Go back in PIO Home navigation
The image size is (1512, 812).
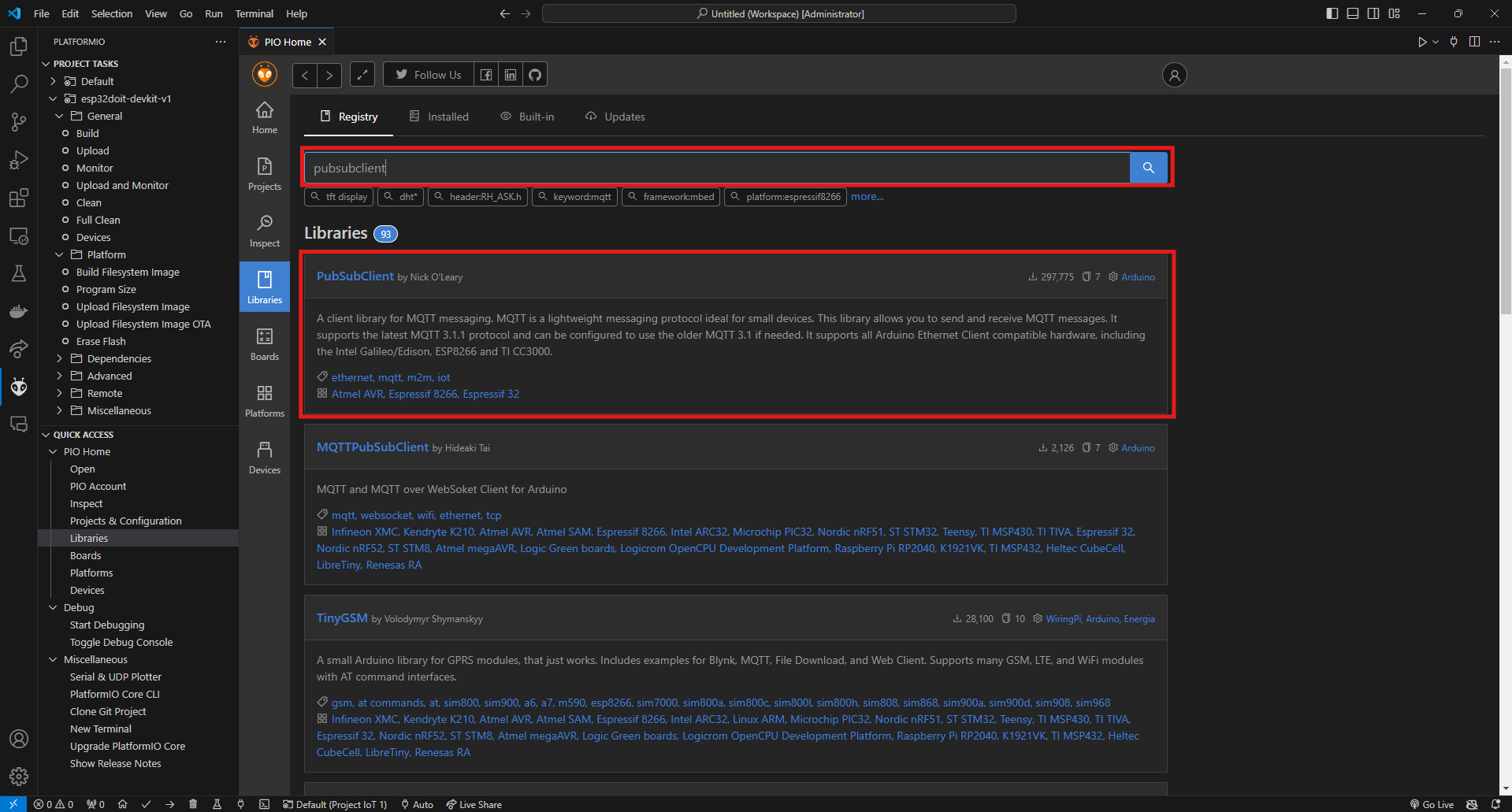tap(305, 75)
